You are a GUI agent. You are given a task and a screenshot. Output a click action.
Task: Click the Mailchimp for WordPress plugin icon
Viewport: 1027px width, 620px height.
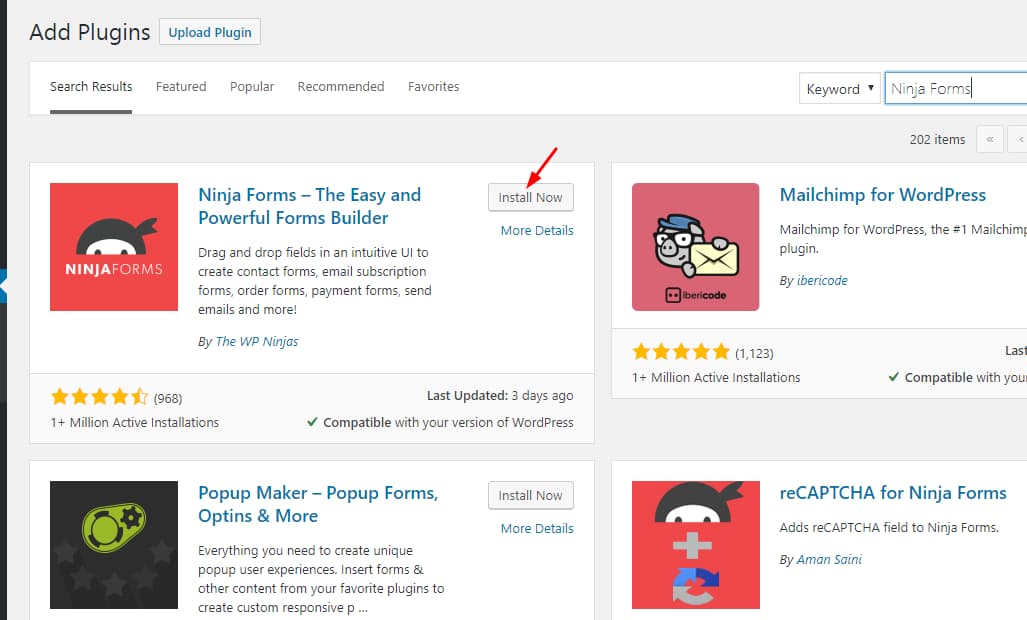pos(695,247)
